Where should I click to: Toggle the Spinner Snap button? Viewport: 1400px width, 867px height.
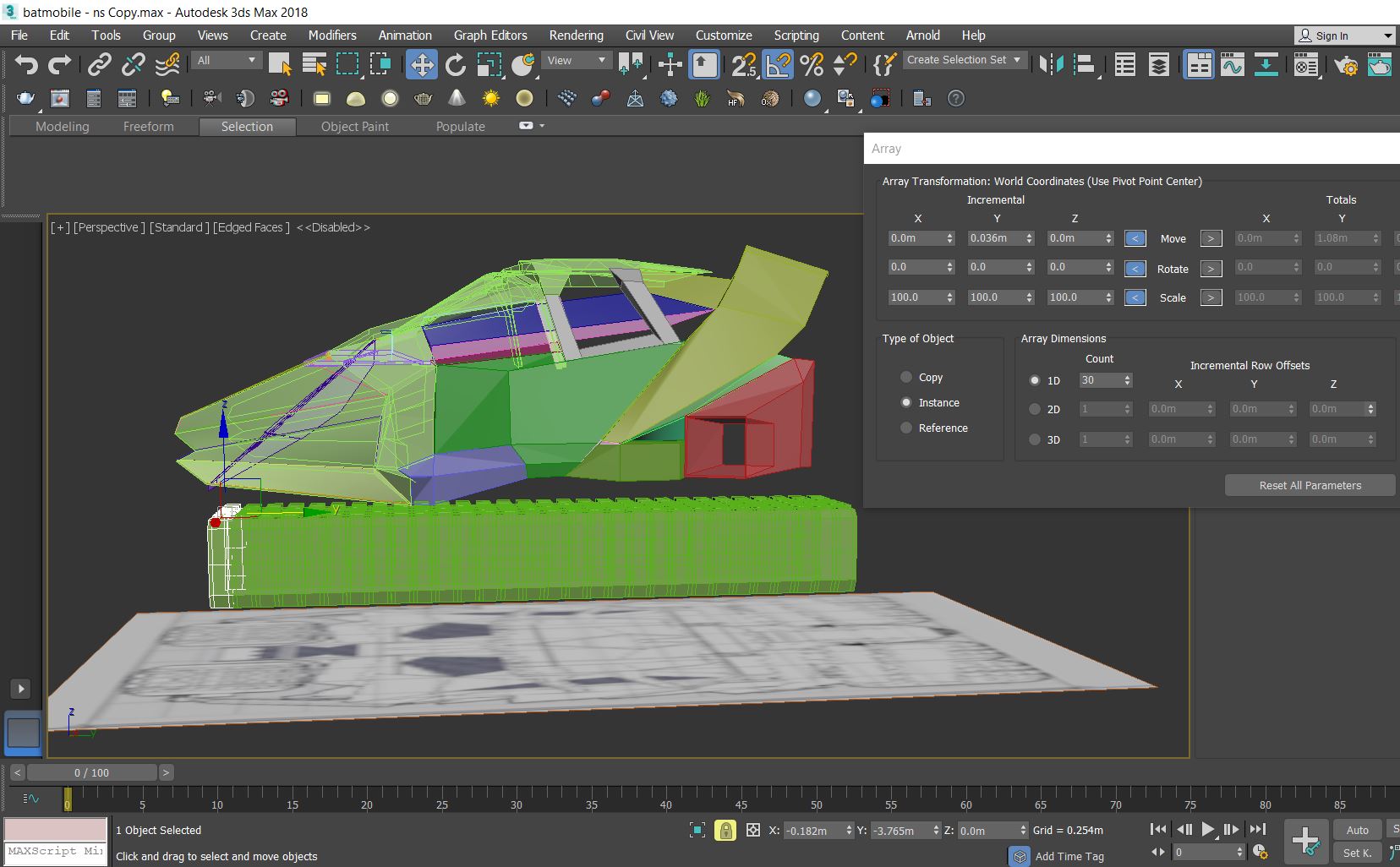(x=845, y=64)
